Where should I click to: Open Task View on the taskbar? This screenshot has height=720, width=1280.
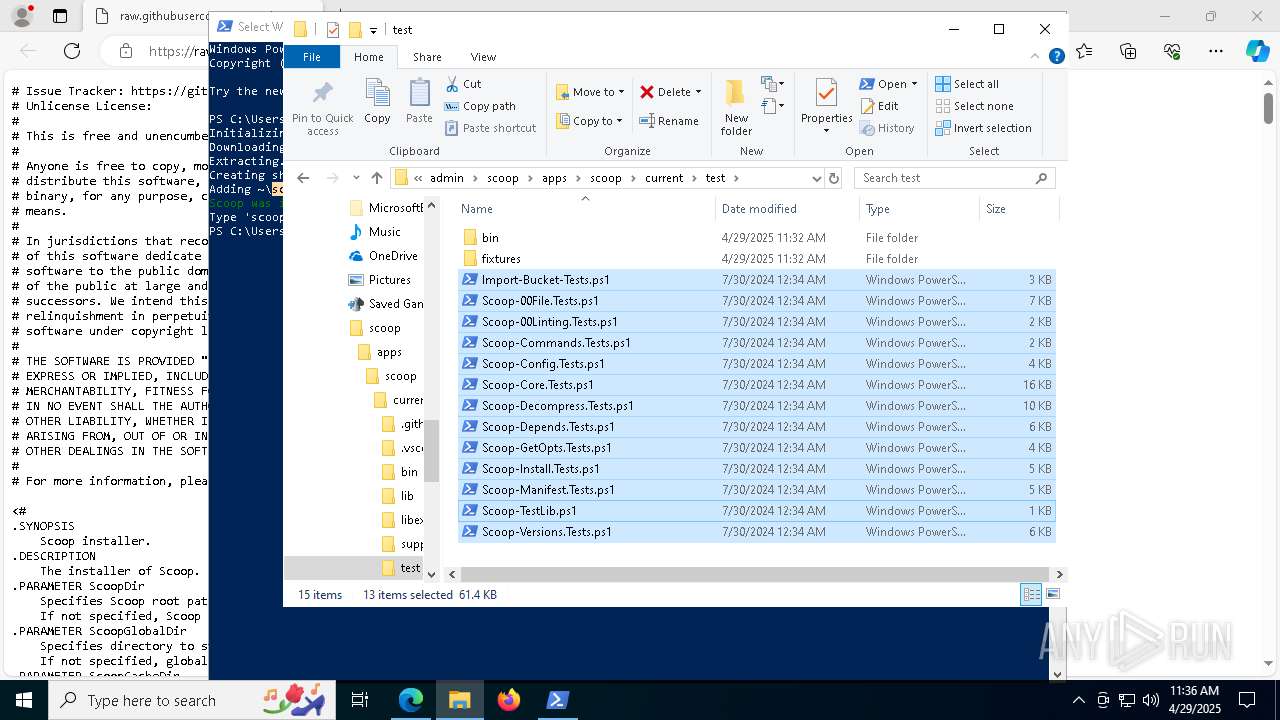point(360,700)
